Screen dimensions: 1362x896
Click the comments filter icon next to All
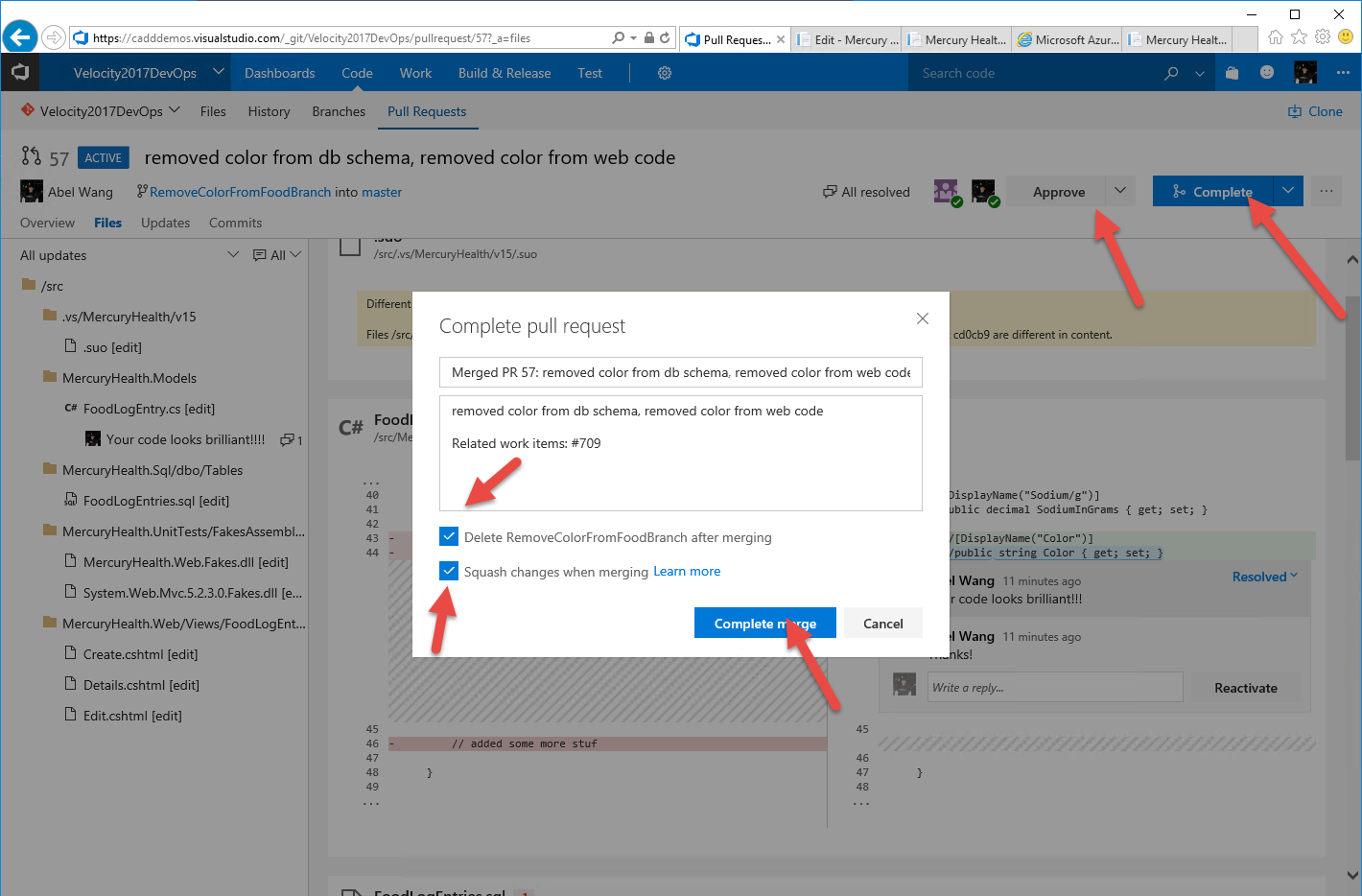coord(260,255)
